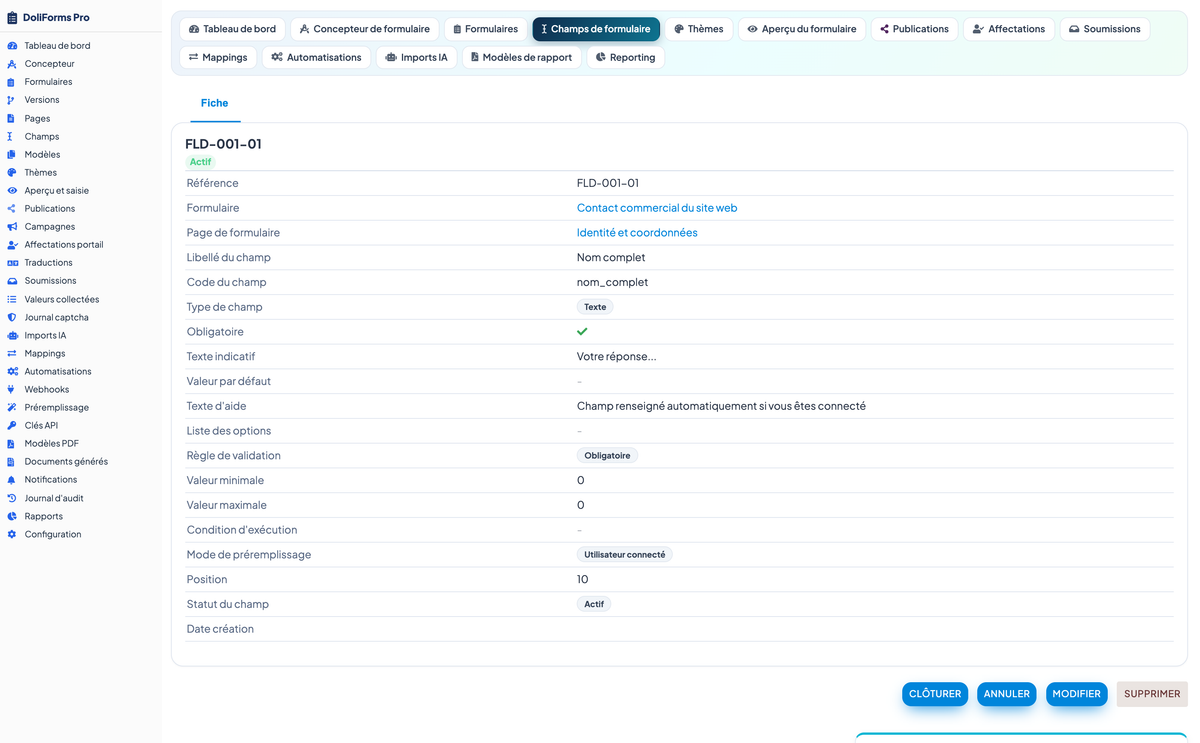
Task: Open the Mappings top tab
Action: coord(218,57)
